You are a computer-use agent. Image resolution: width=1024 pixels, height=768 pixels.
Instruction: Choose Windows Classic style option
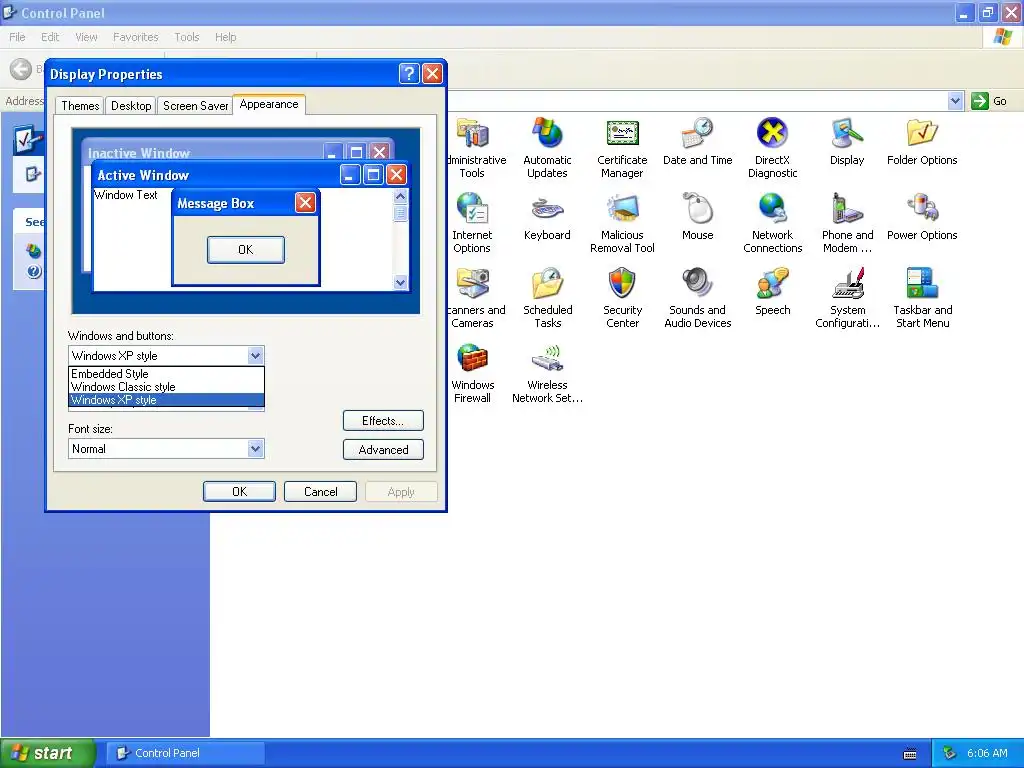pyautogui.click(x=167, y=387)
